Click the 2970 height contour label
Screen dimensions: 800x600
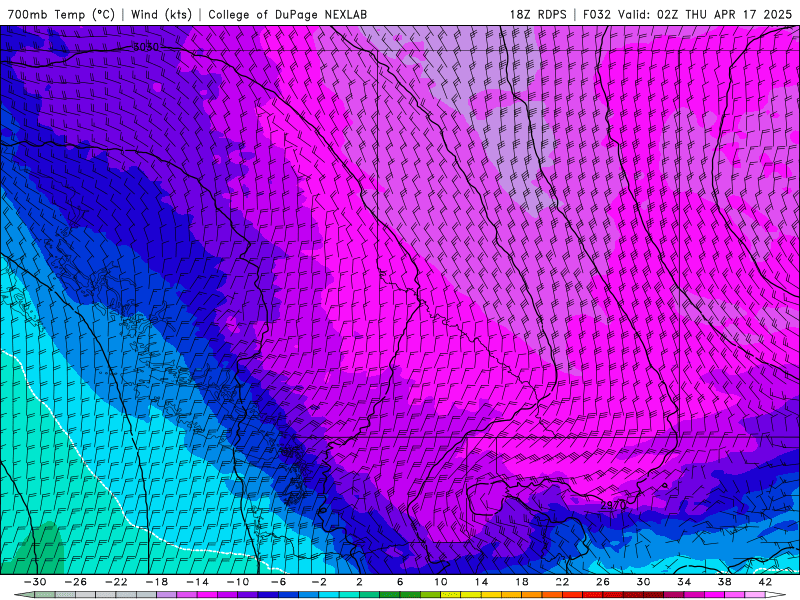click(x=613, y=505)
